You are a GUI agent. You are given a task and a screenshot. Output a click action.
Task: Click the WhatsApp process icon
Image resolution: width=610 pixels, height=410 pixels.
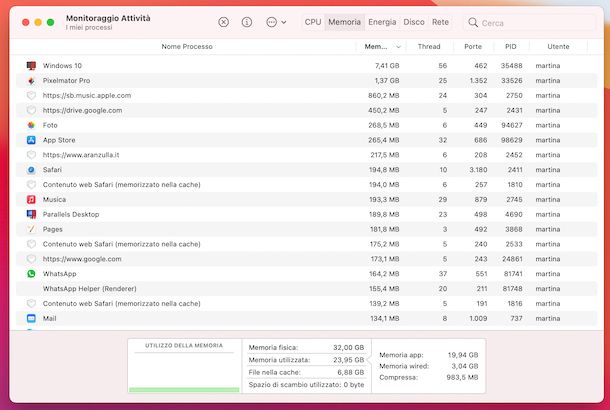(x=31, y=273)
